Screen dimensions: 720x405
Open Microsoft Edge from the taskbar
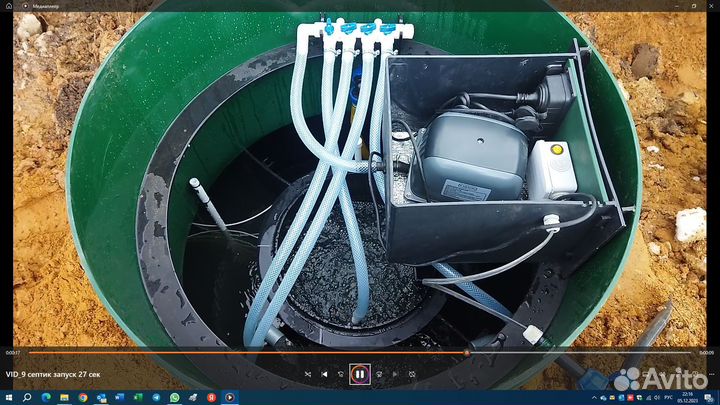(46, 397)
